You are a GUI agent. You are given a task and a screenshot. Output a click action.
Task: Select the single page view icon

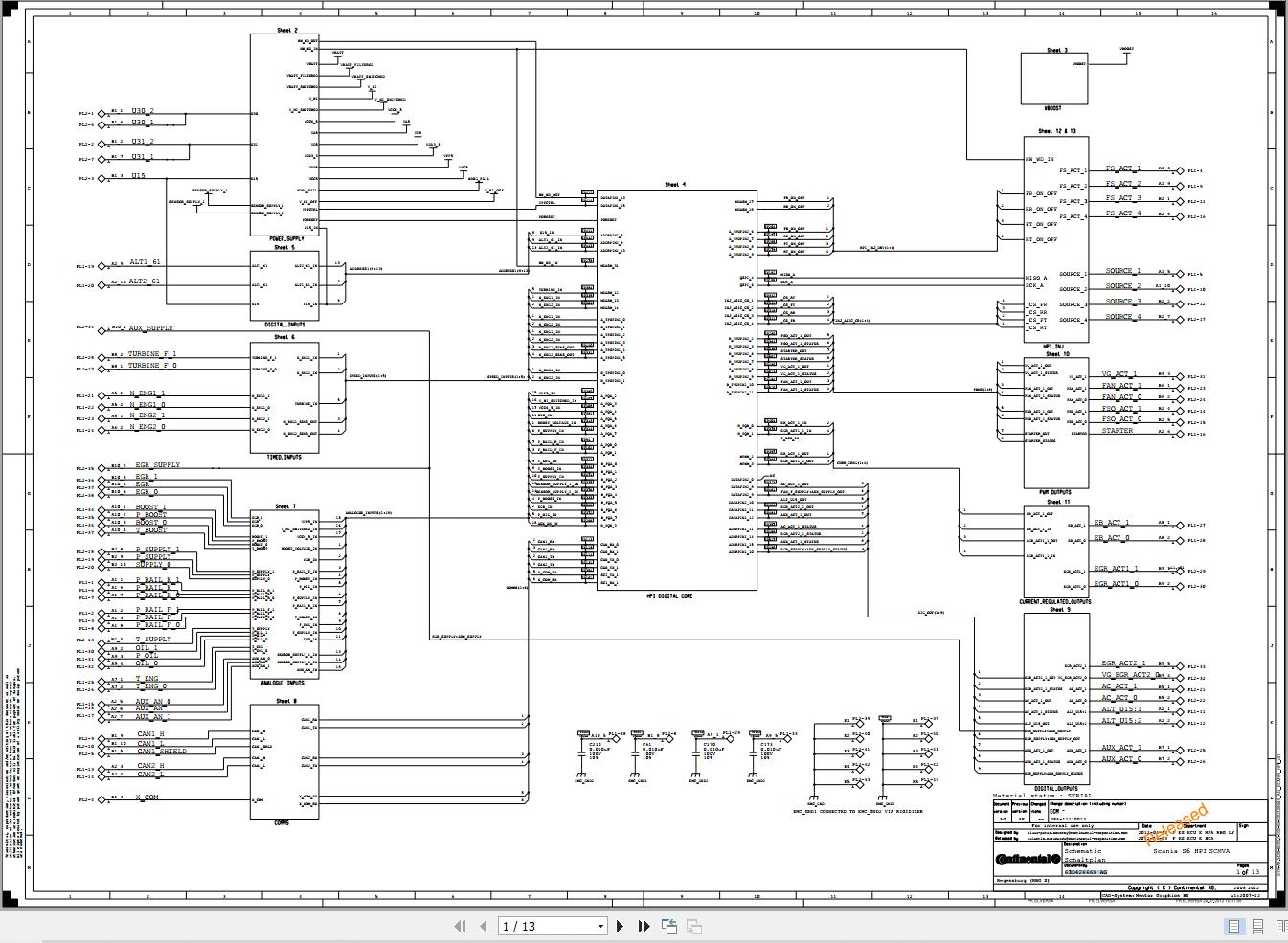pyautogui.click(x=1234, y=926)
